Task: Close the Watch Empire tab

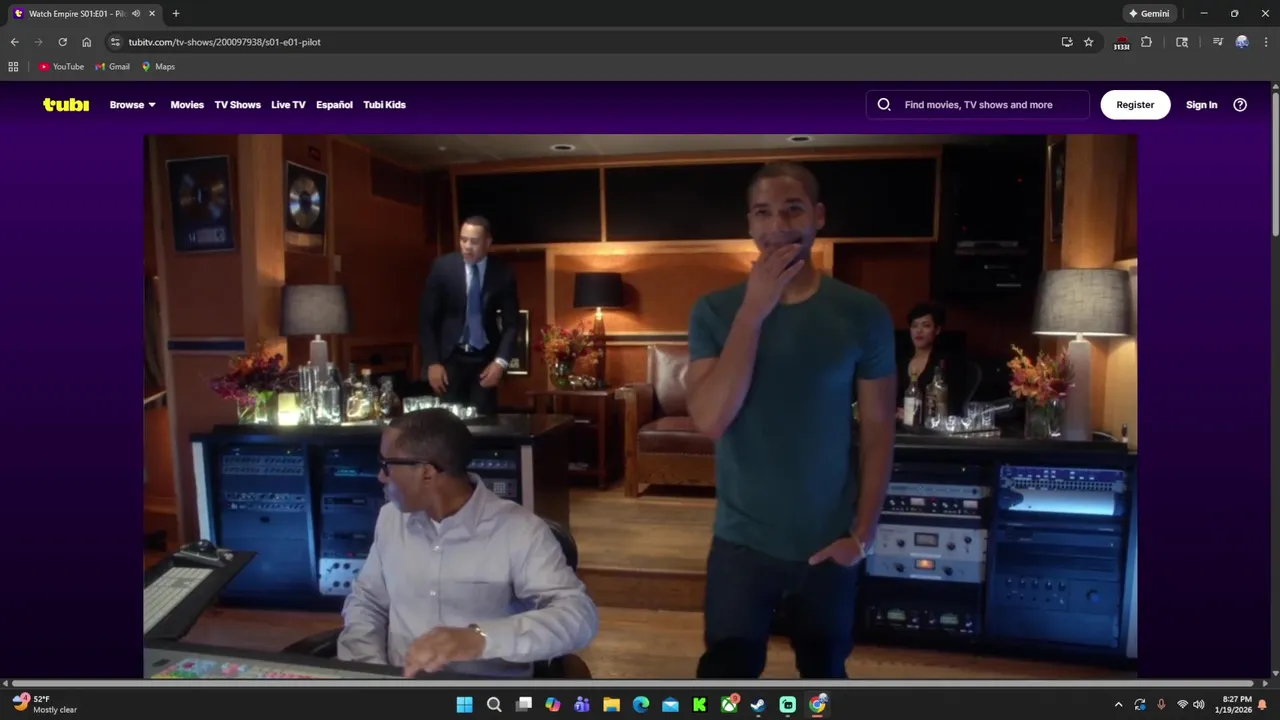Action: tap(152, 14)
